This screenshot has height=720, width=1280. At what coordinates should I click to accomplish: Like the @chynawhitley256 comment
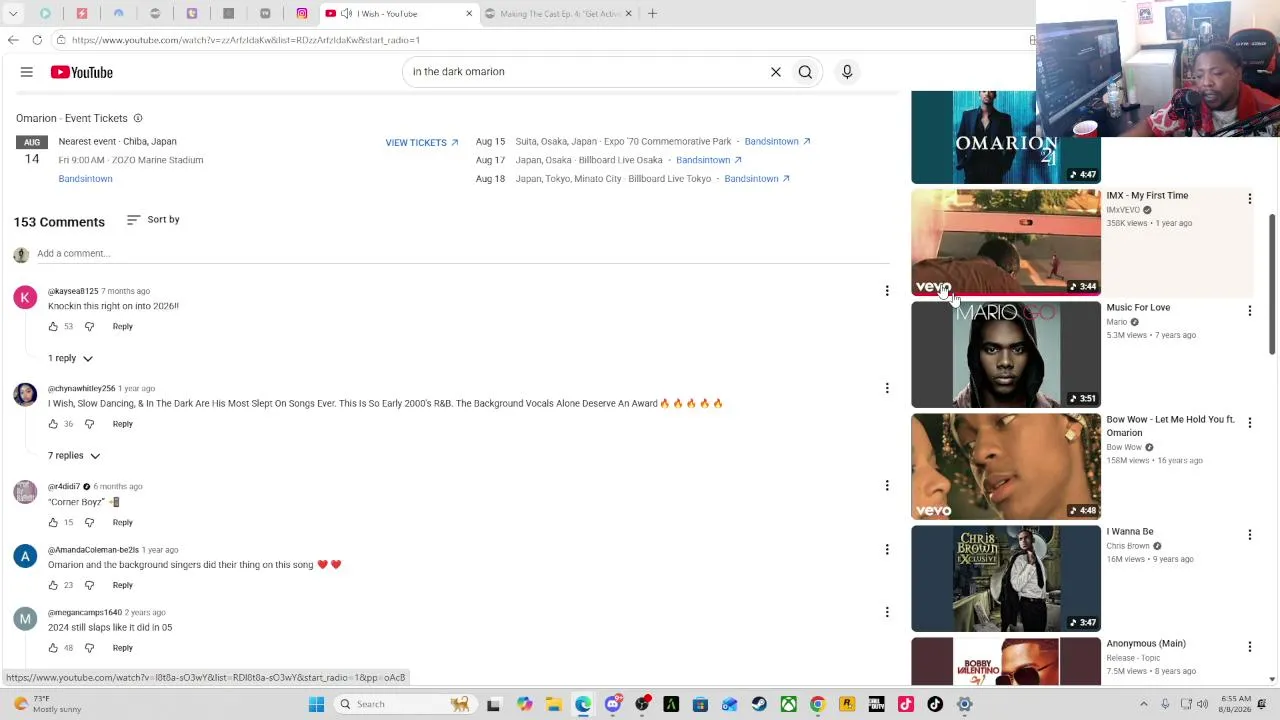(x=53, y=424)
